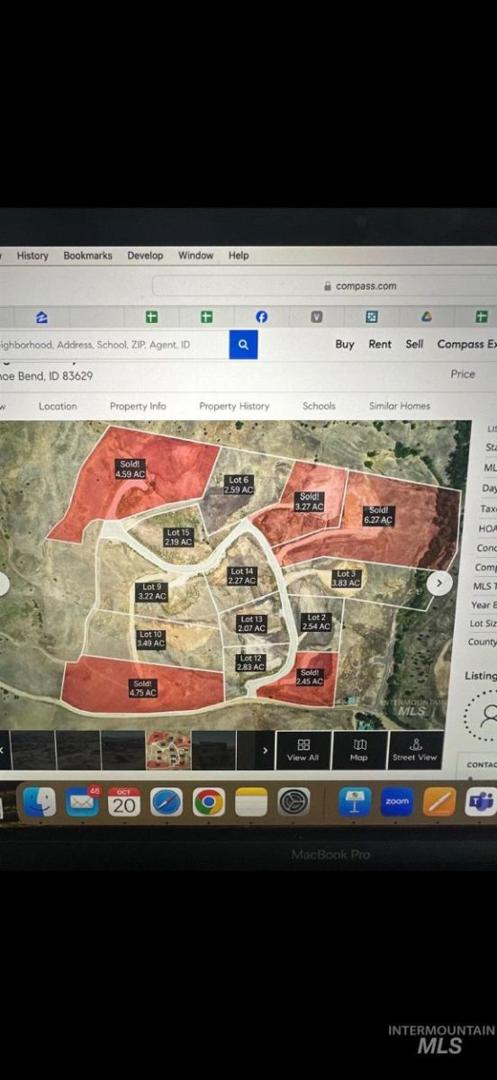Go to next photo with right arrow
This screenshot has width=497, height=1080.
pos(439,583)
